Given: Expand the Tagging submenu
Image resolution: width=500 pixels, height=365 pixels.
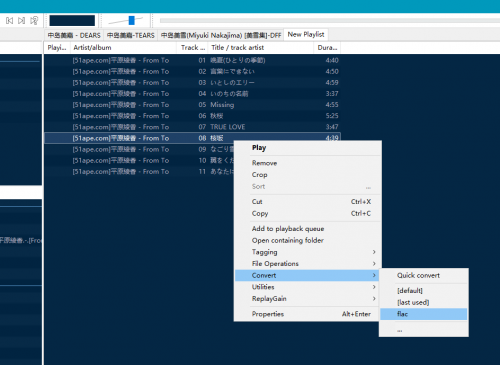Looking at the screenshot, I should (308, 252).
